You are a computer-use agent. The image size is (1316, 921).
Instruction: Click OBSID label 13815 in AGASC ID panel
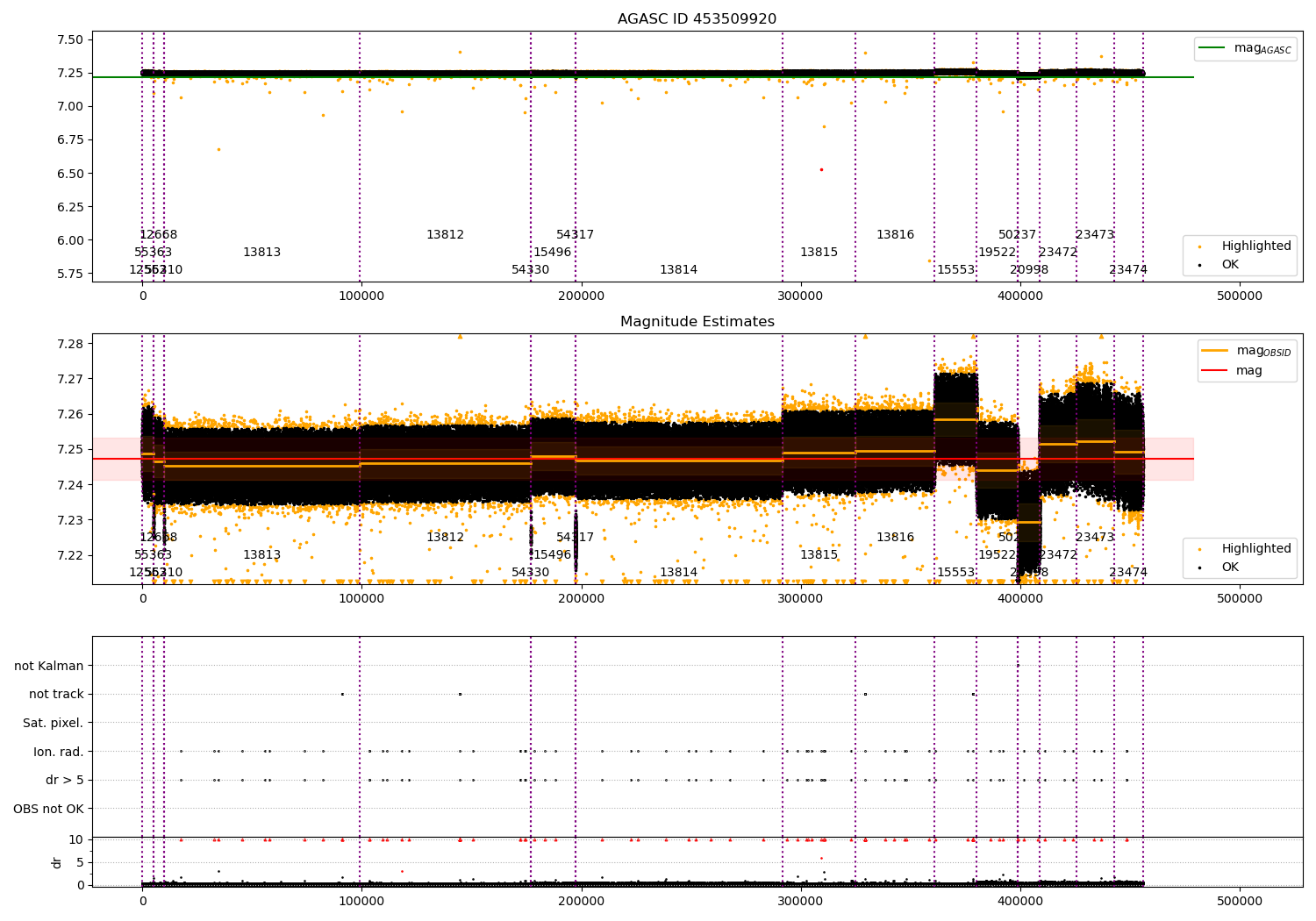click(x=819, y=253)
